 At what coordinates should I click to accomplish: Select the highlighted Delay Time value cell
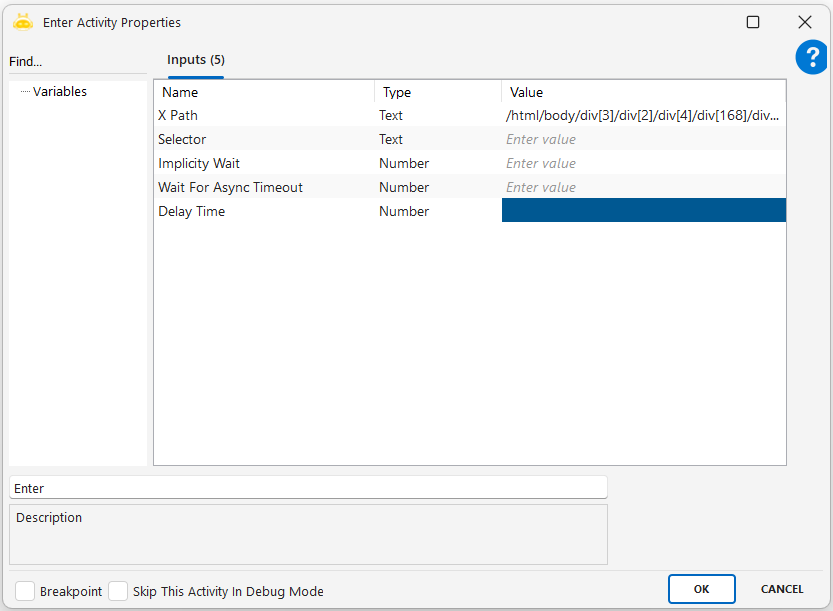pos(643,211)
